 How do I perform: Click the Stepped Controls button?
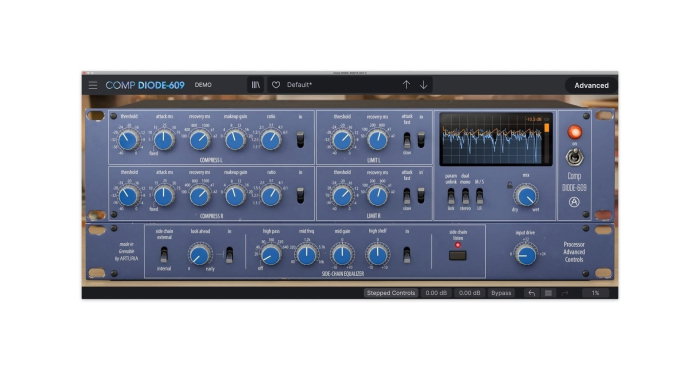tap(391, 293)
